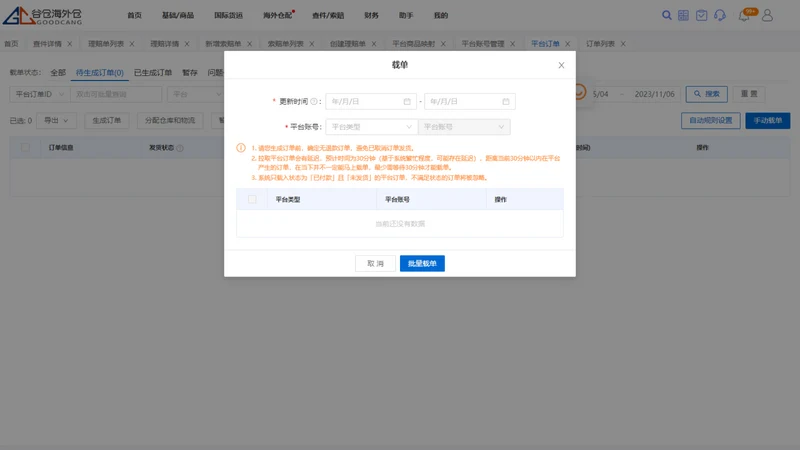This screenshot has width=800, height=450.
Task: Switch to the 订单列表 tab
Action: (x=600, y=44)
